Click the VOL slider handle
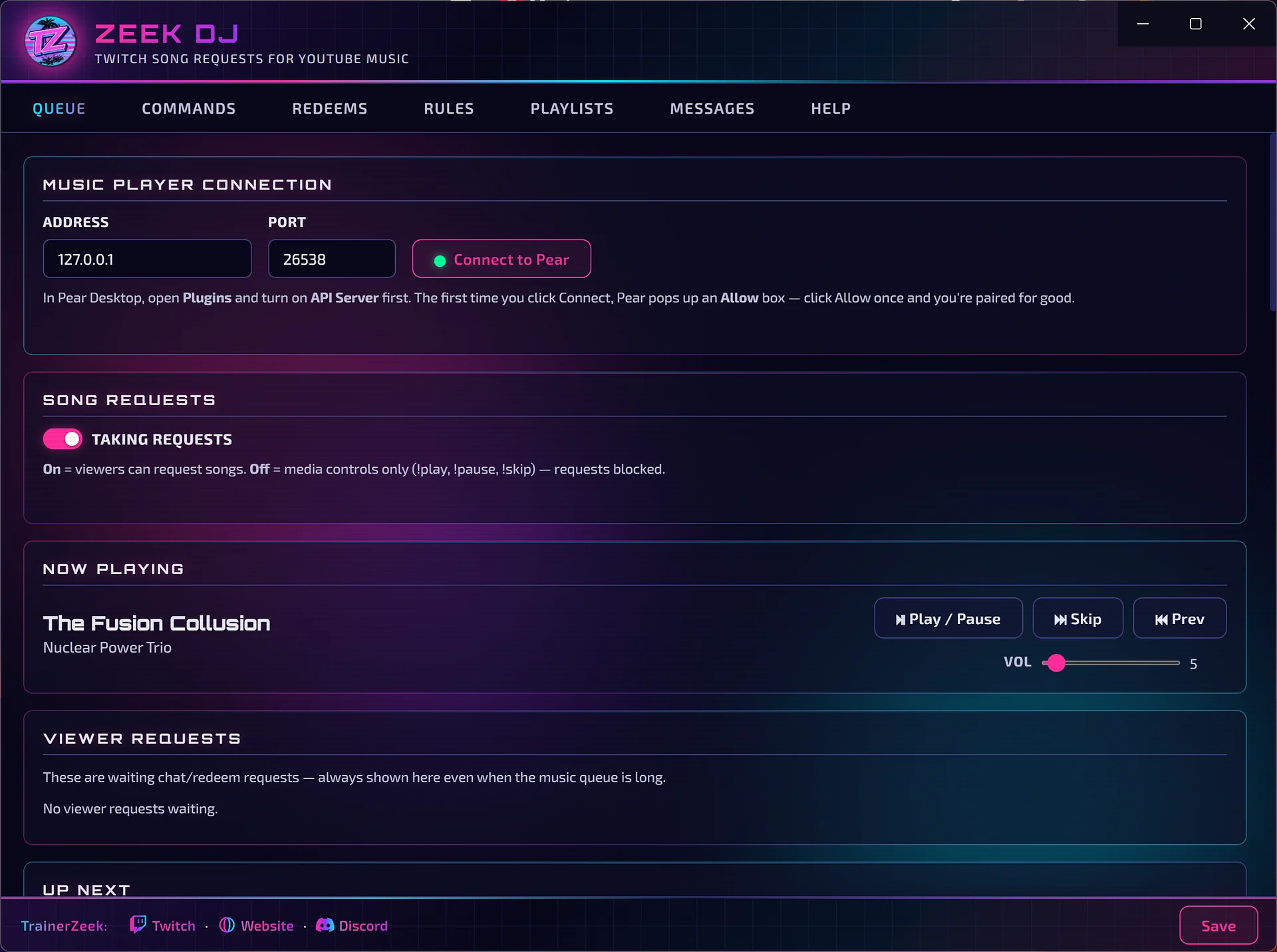Image resolution: width=1277 pixels, height=952 pixels. [x=1056, y=663]
